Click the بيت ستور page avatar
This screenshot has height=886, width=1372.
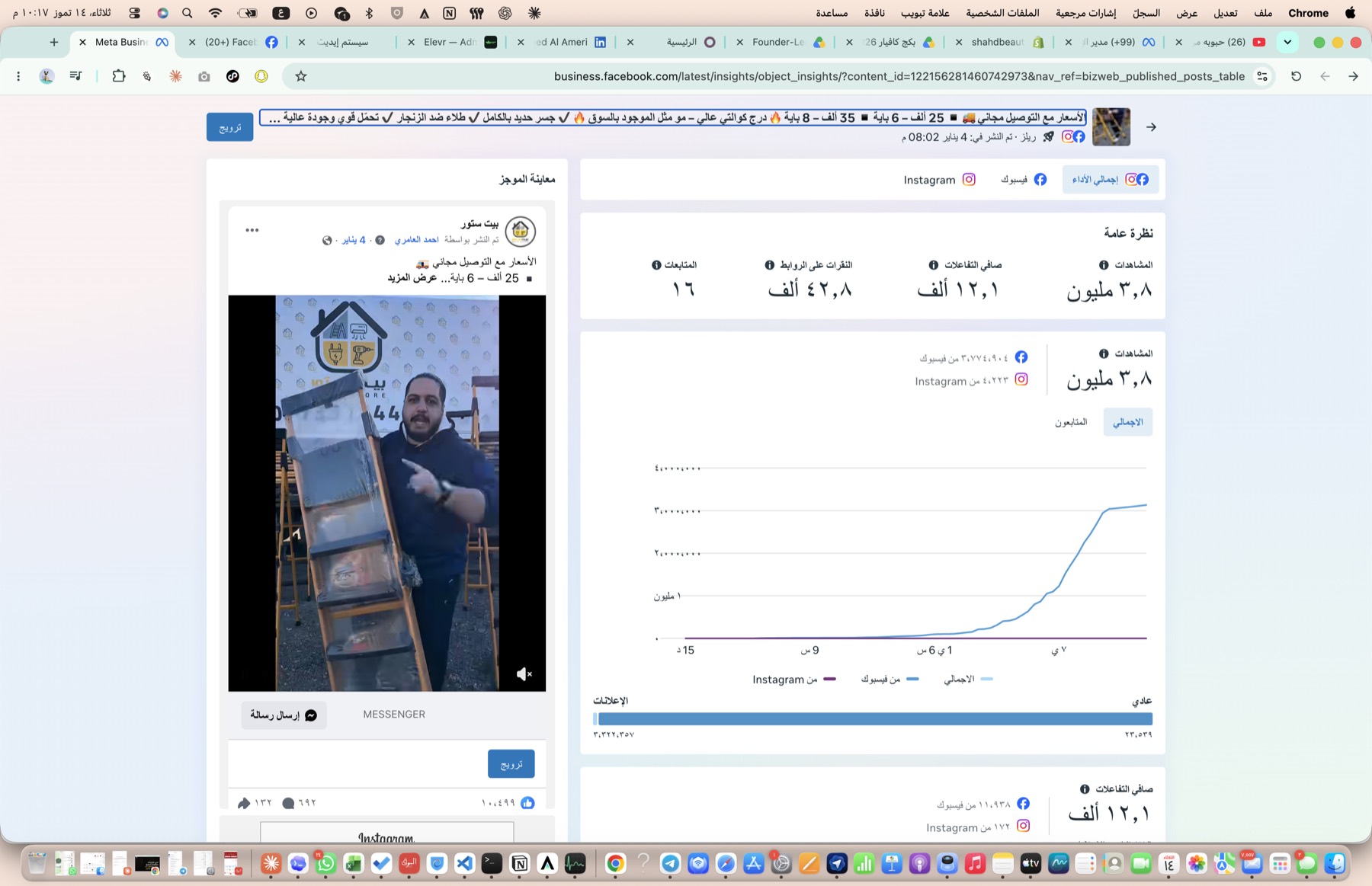pyautogui.click(x=521, y=230)
